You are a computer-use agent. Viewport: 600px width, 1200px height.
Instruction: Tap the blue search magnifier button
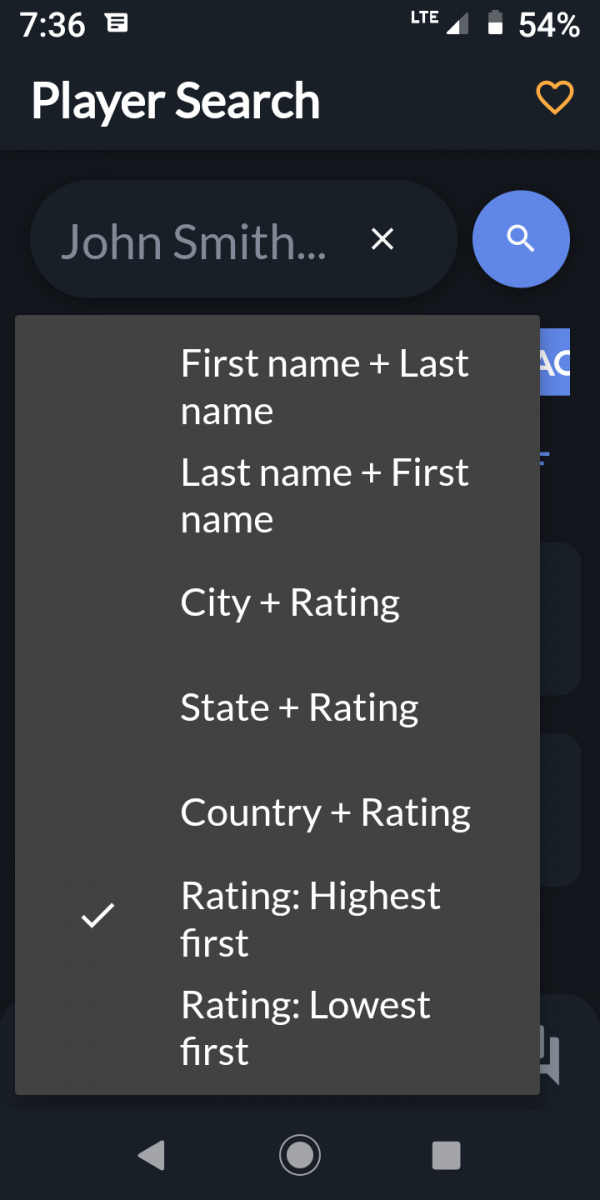[520, 240]
